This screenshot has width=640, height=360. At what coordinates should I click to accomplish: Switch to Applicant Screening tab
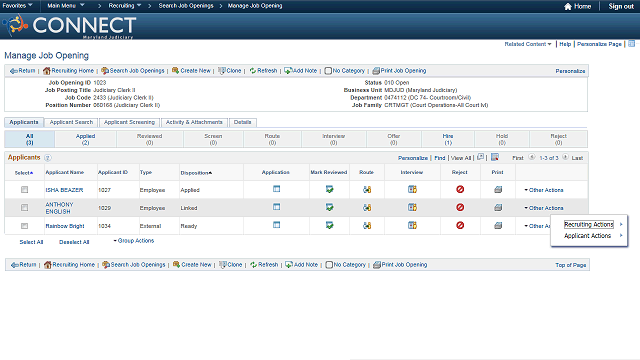point(129,122)
